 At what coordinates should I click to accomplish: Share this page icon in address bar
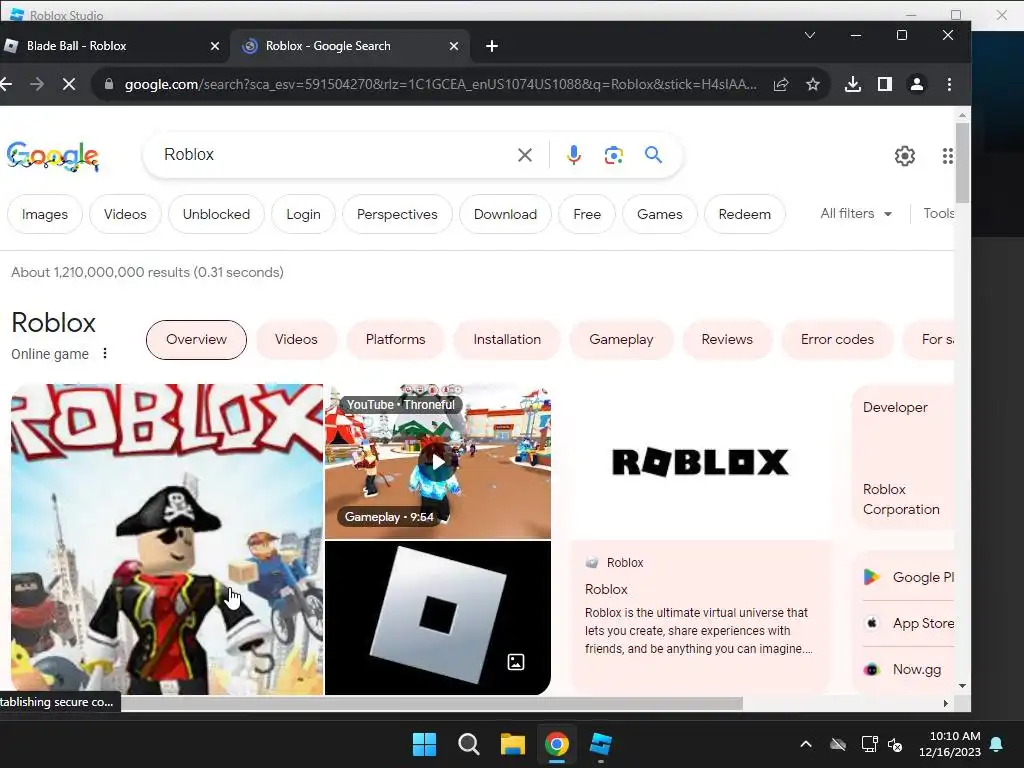point(781,84)
